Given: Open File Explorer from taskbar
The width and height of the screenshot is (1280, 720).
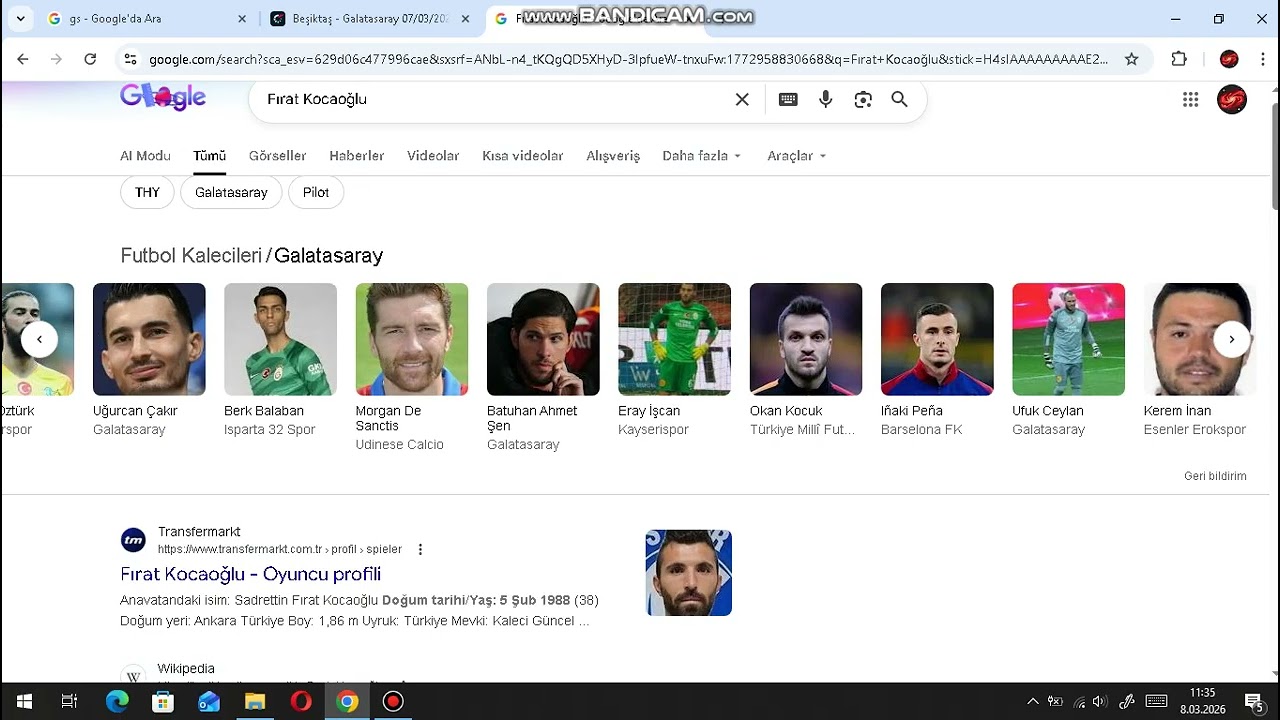Looking at the screenshot, I should [x=255, y=701].
